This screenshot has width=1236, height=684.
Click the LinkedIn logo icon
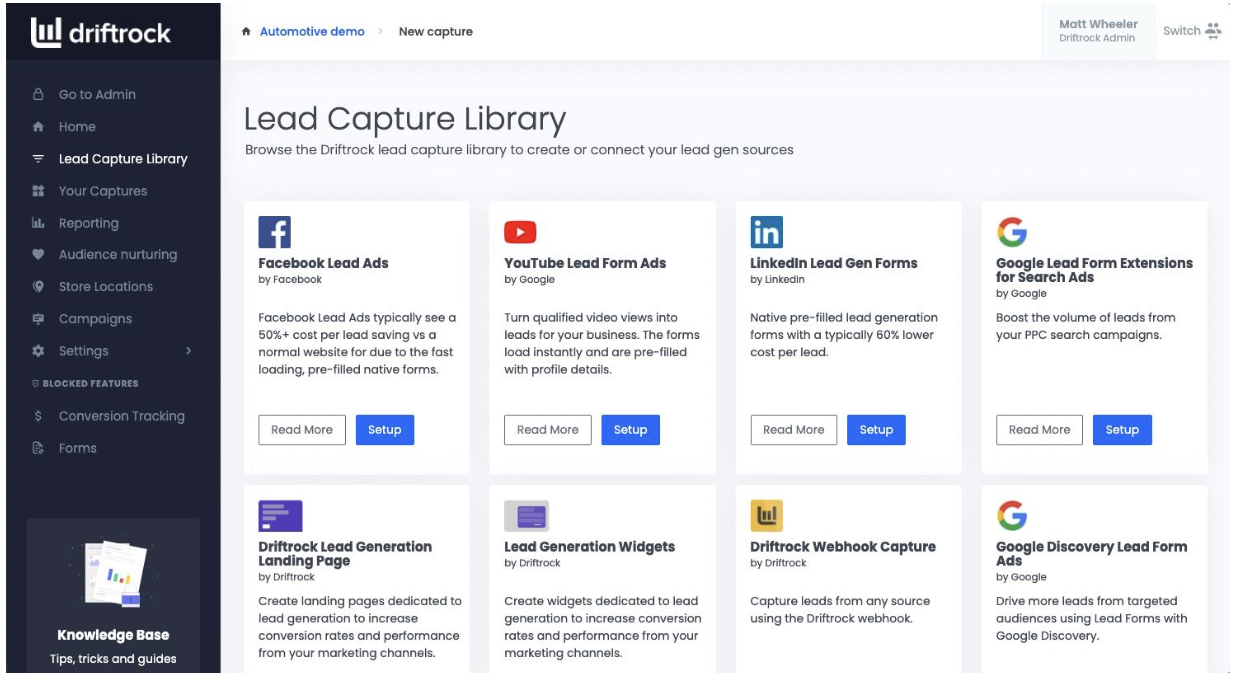766,232
